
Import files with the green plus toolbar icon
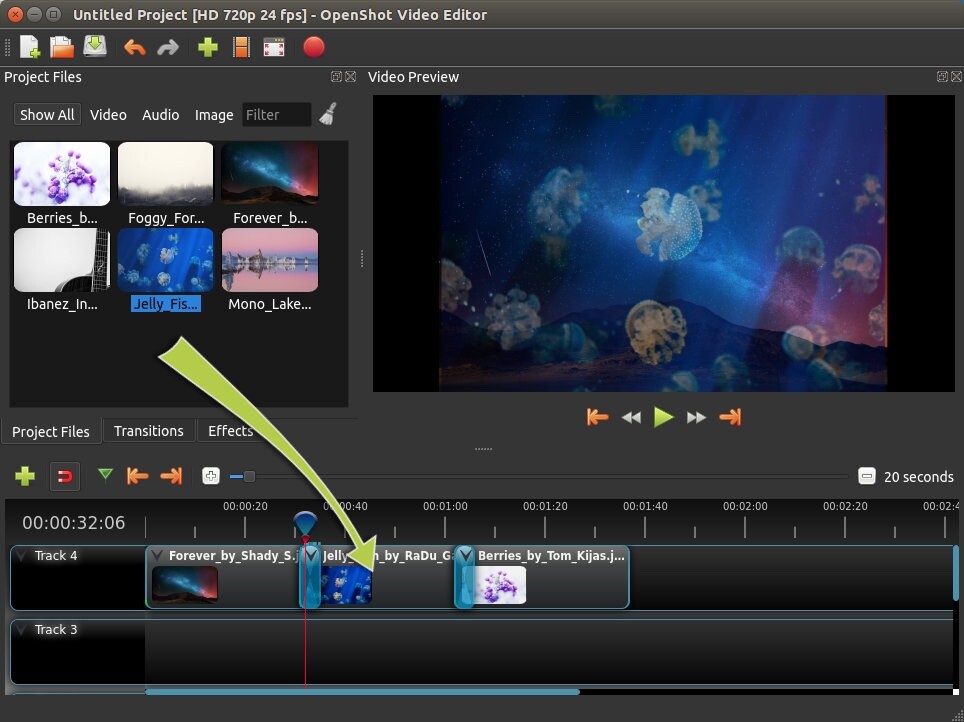click(x=206, y=47)
